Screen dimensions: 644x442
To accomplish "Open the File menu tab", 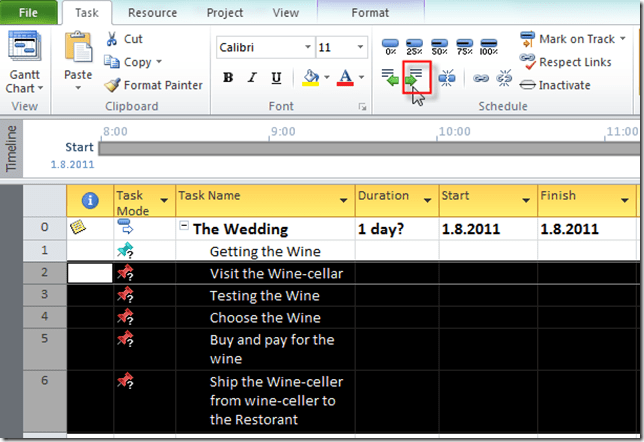I will click(28, 13).
